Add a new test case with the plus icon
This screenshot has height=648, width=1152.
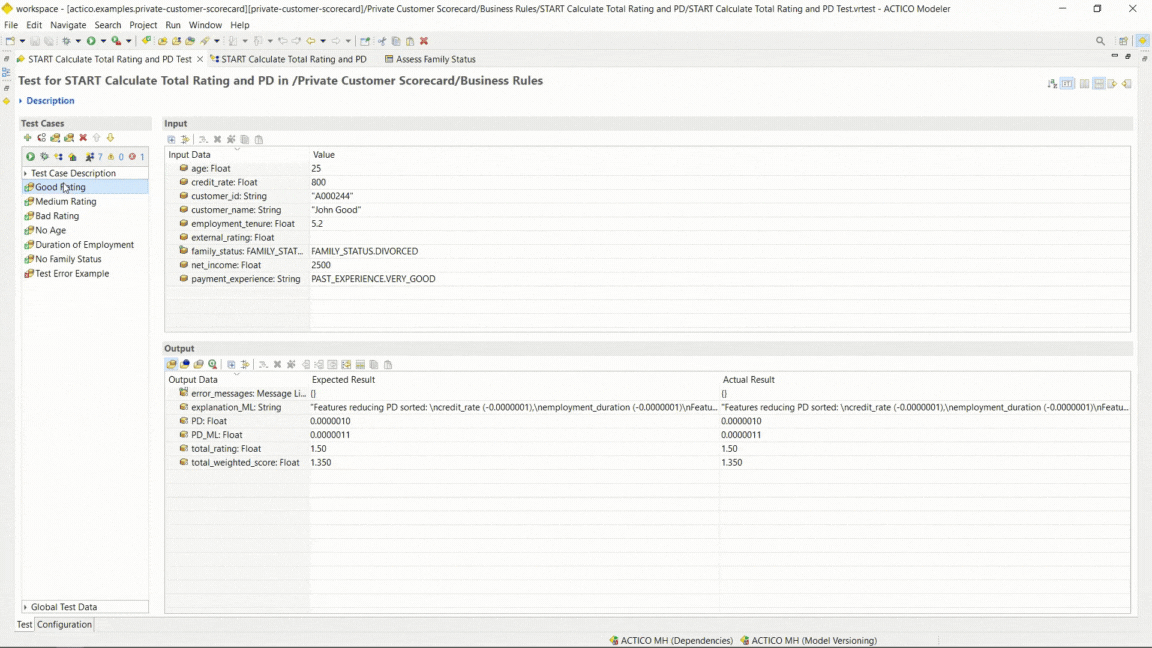(27, 138)
